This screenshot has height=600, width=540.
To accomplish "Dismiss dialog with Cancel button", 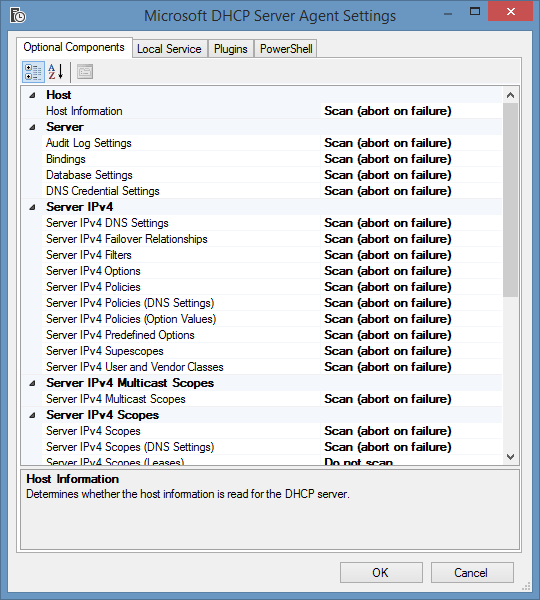I will coord(472,572).
